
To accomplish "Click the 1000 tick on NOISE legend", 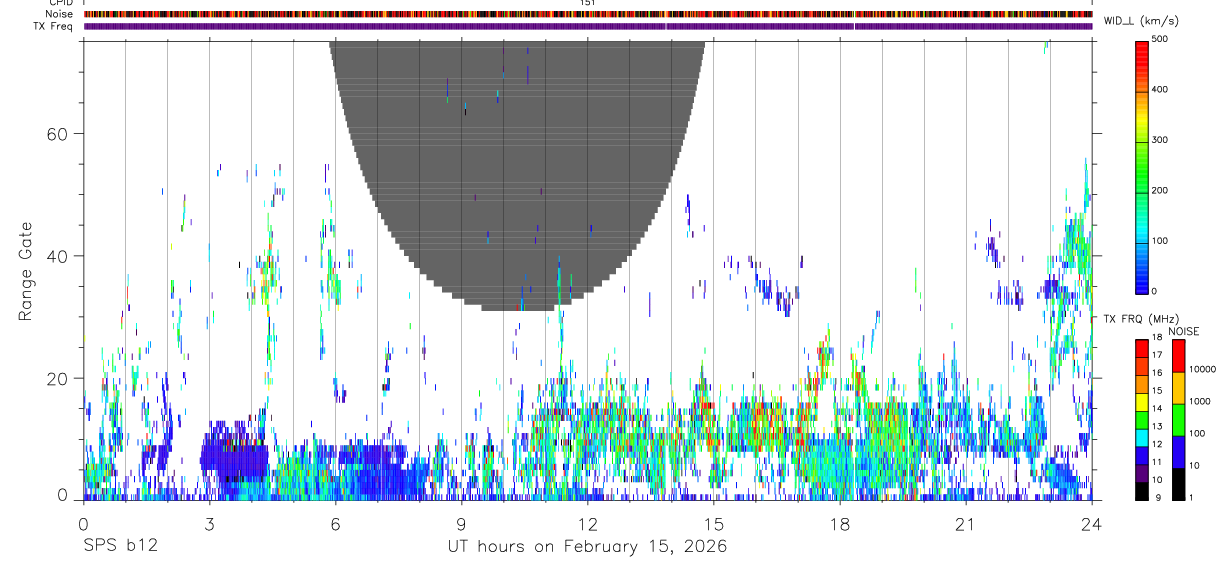I will point(1200,401).
